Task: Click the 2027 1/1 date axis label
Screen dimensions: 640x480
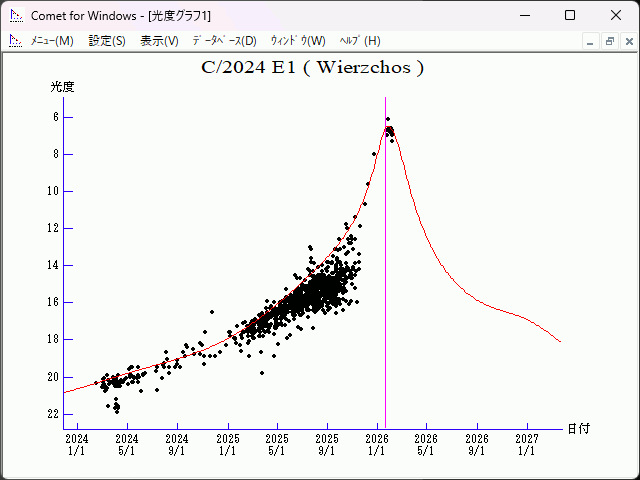Action: tap(526, 444)
